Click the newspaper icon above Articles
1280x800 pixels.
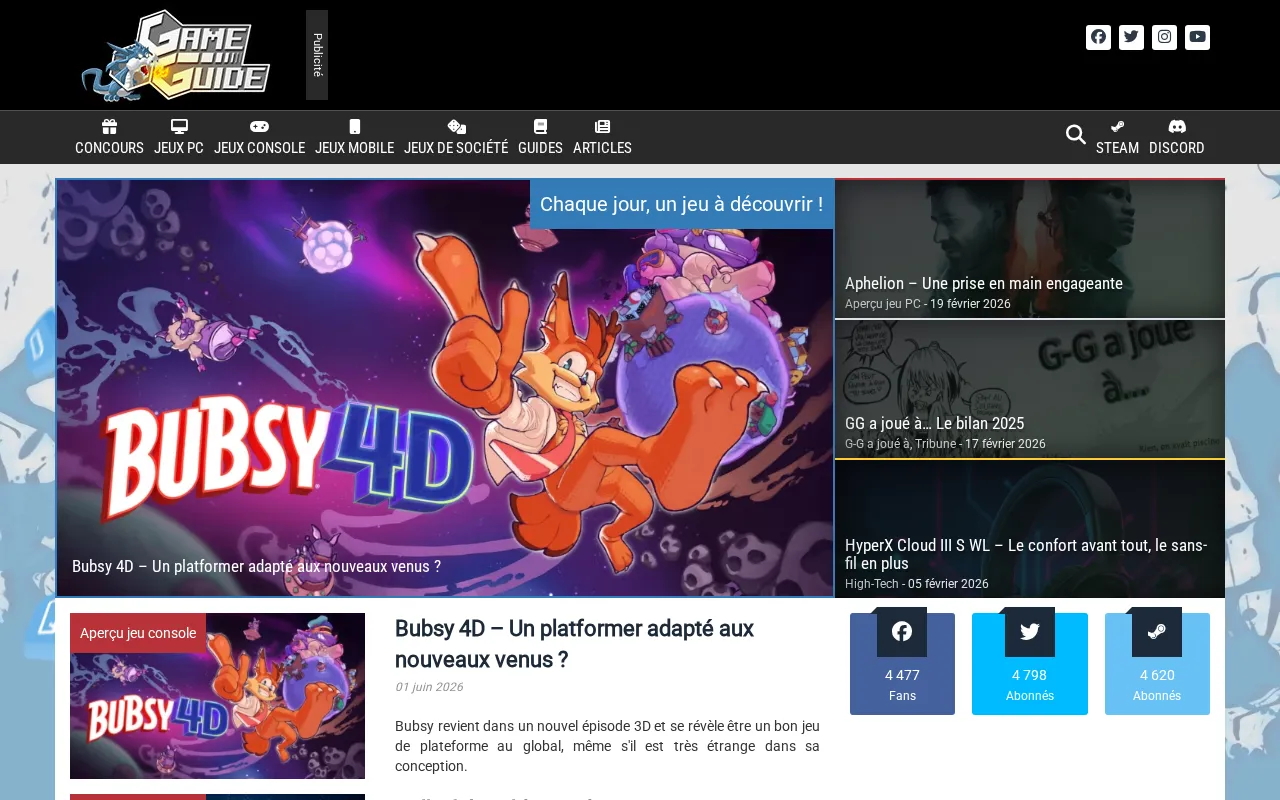pos(602,127)
